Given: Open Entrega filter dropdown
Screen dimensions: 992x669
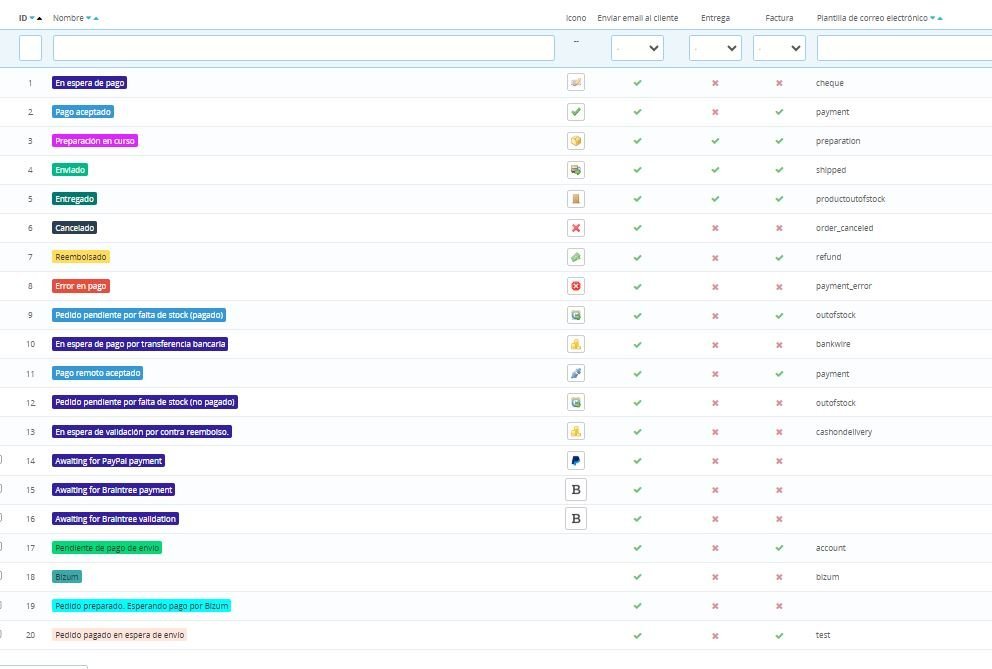Looking at the screenshot, I should click(x=715, y=48).
